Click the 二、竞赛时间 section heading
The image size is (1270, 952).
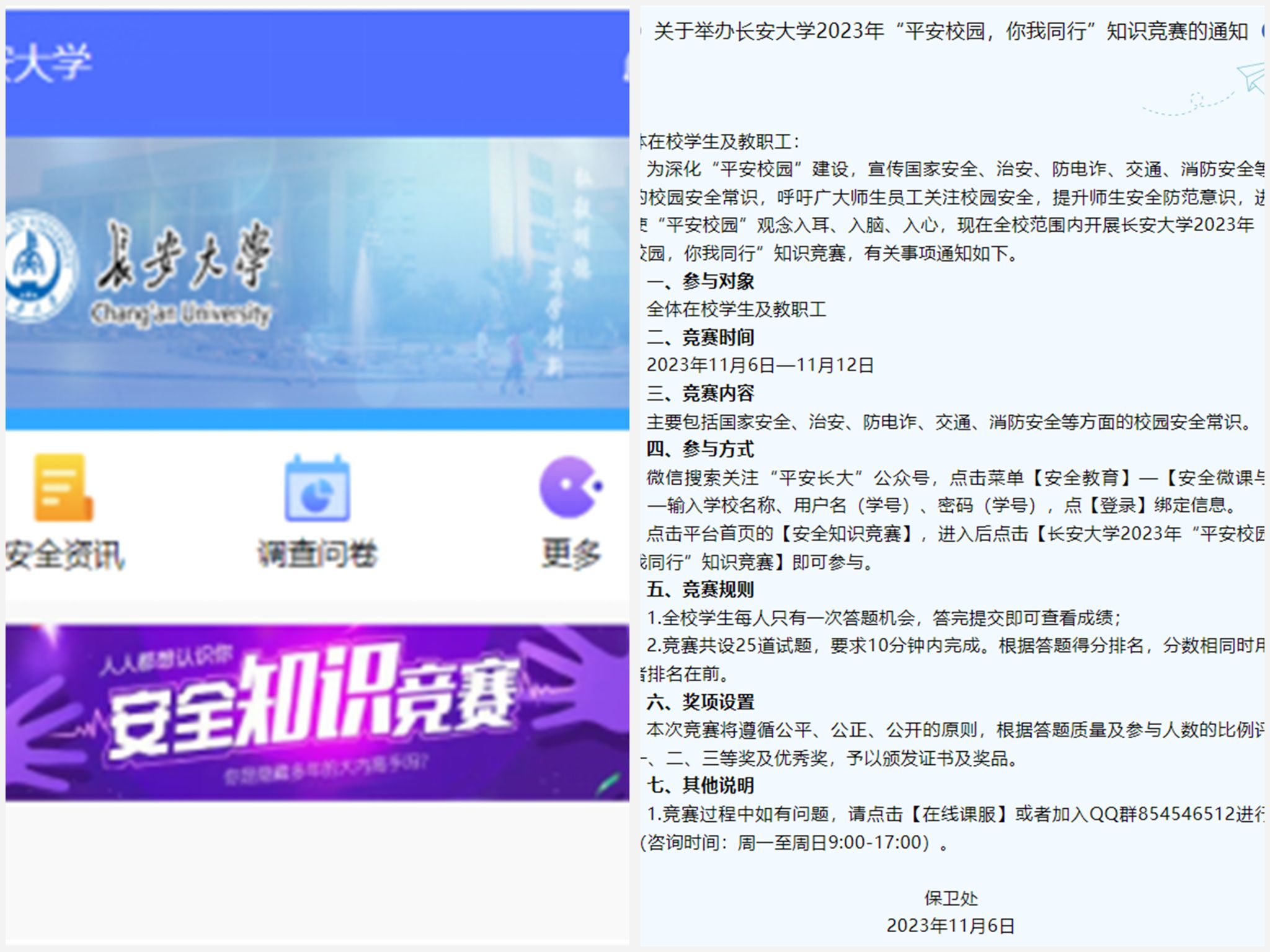pos(700,337)
